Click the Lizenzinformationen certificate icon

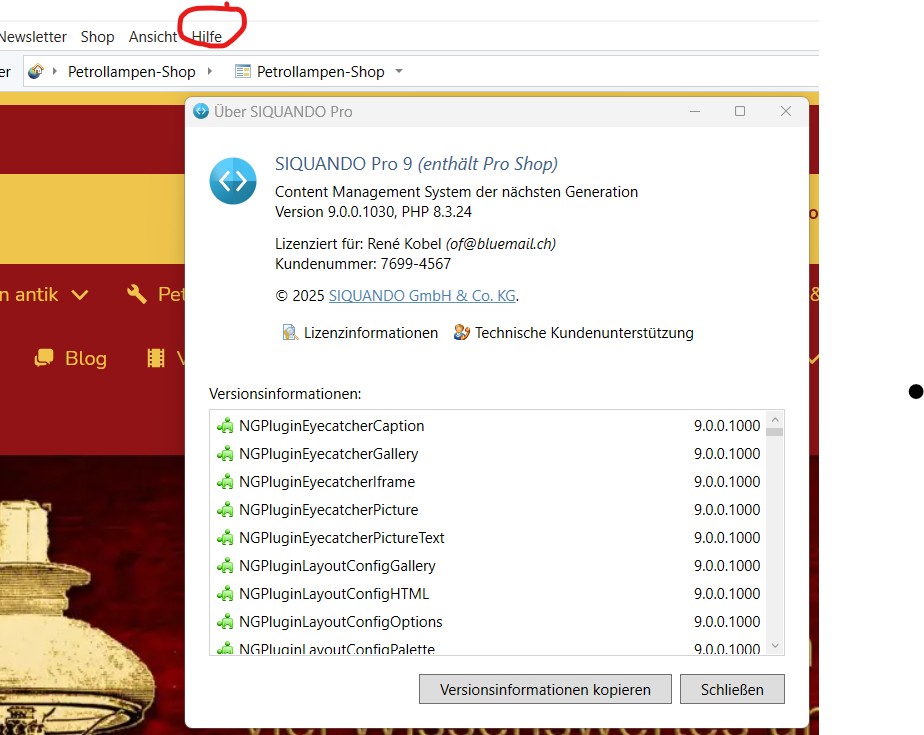pos(289,332)
